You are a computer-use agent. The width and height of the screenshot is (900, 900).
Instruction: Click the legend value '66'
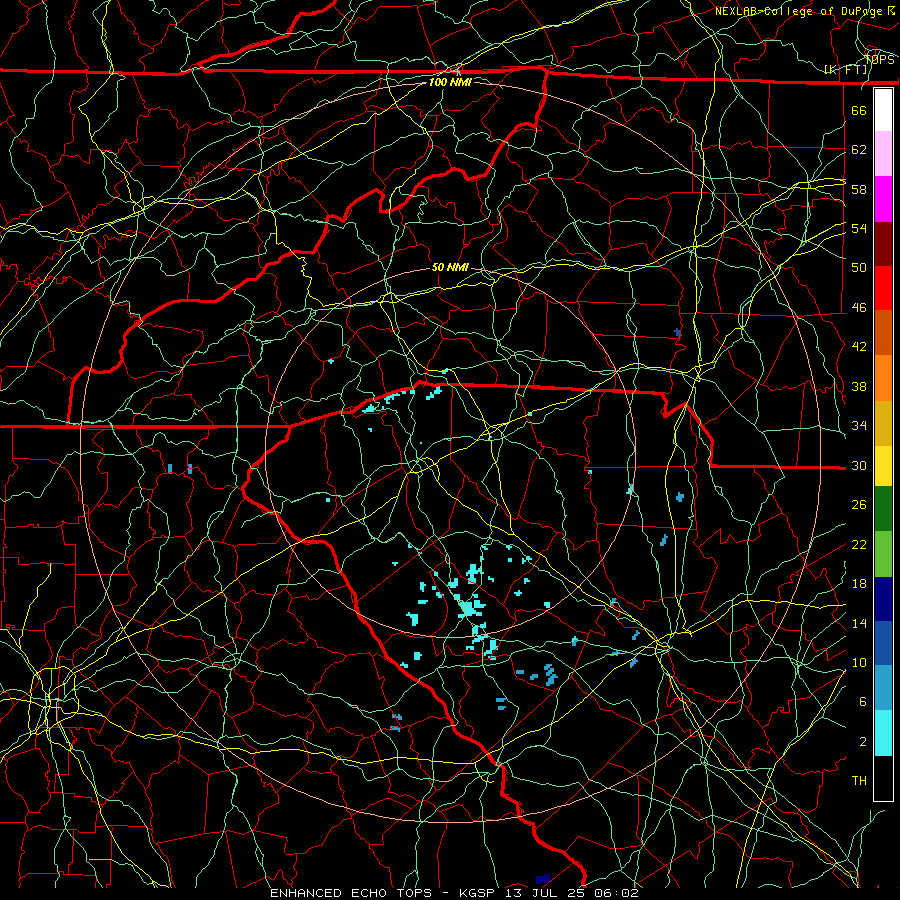click(x=859, y=110)
